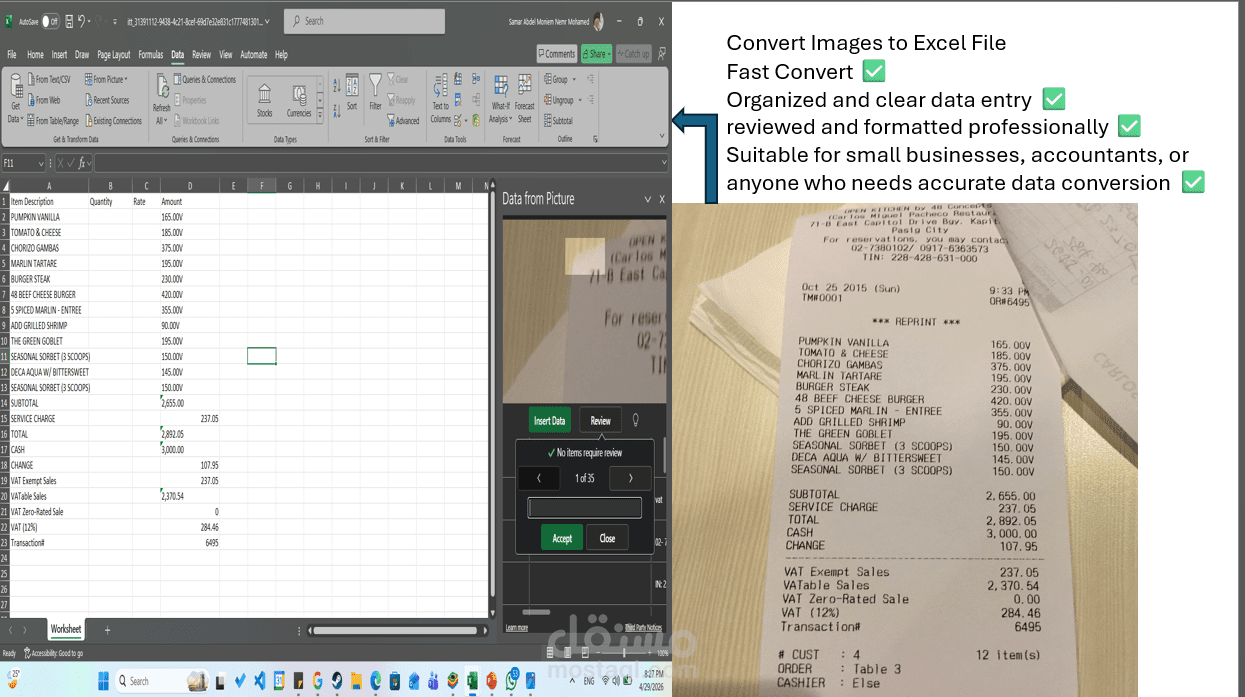Open Existing Connections
Image resolution: width=1245 pixels, height=697 pixels.
[112, 121]
